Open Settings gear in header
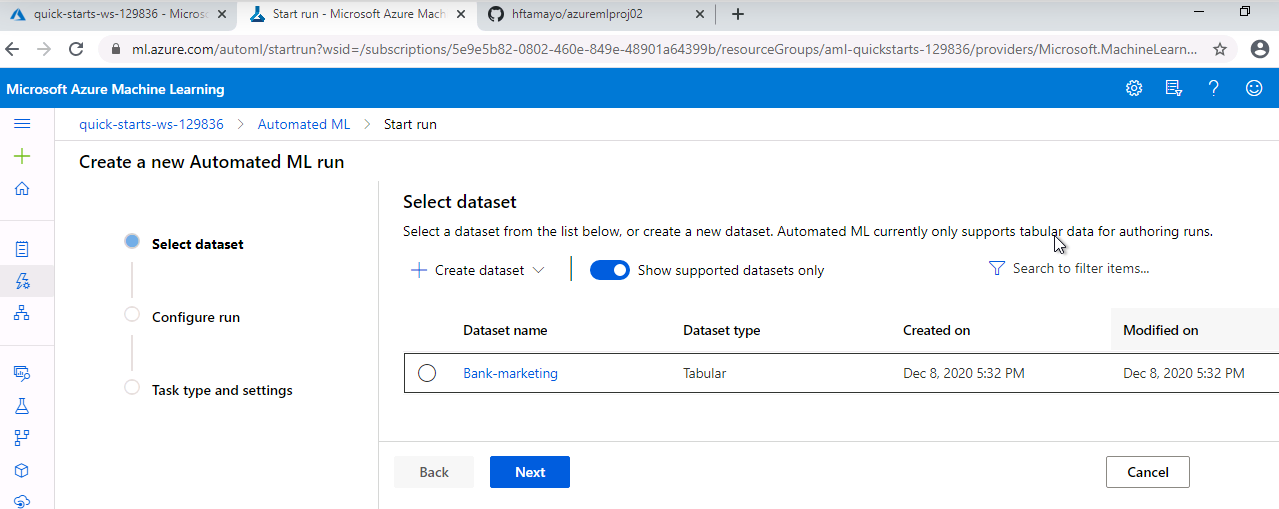Viewport: 1279px width, 509px height. [x=1134, y=88]
